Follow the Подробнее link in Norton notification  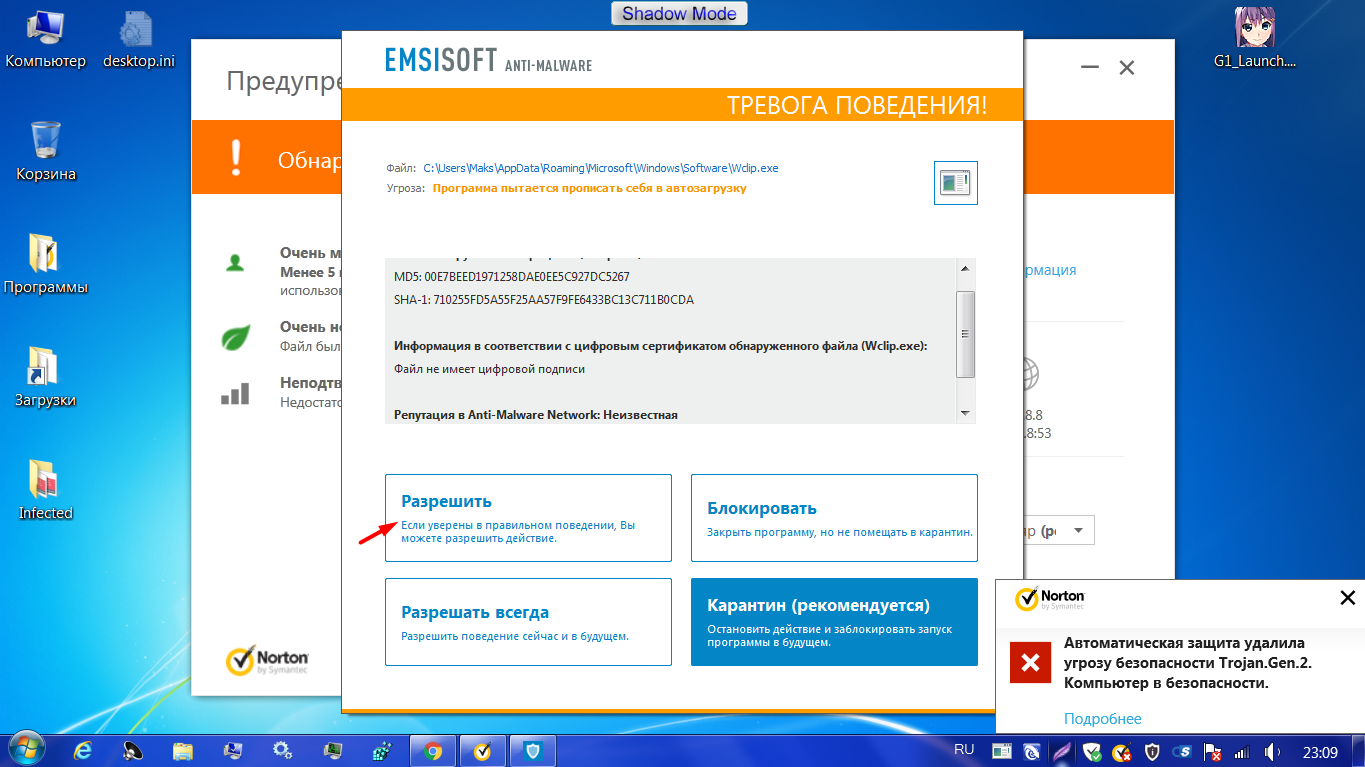click(x=1103, y=719)
